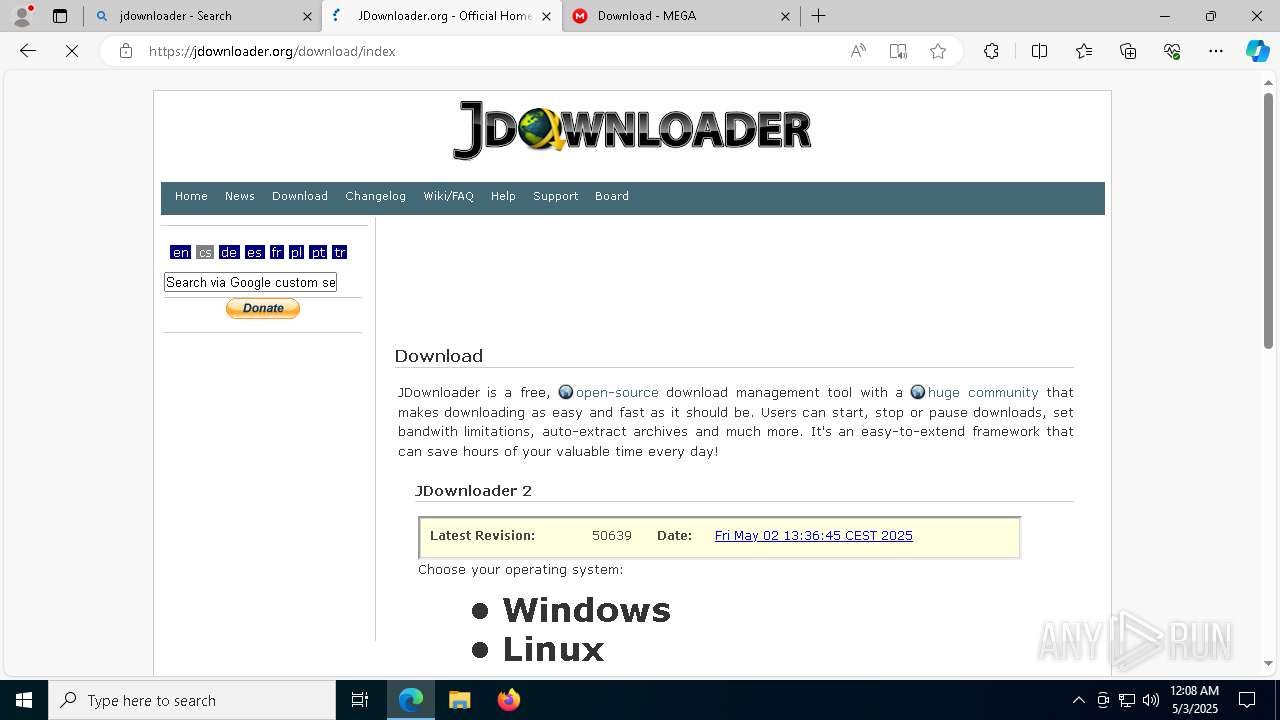The image size is (1280, 720).
Task: Switch to jdownloader - Search tab
Action: [202, 16]
